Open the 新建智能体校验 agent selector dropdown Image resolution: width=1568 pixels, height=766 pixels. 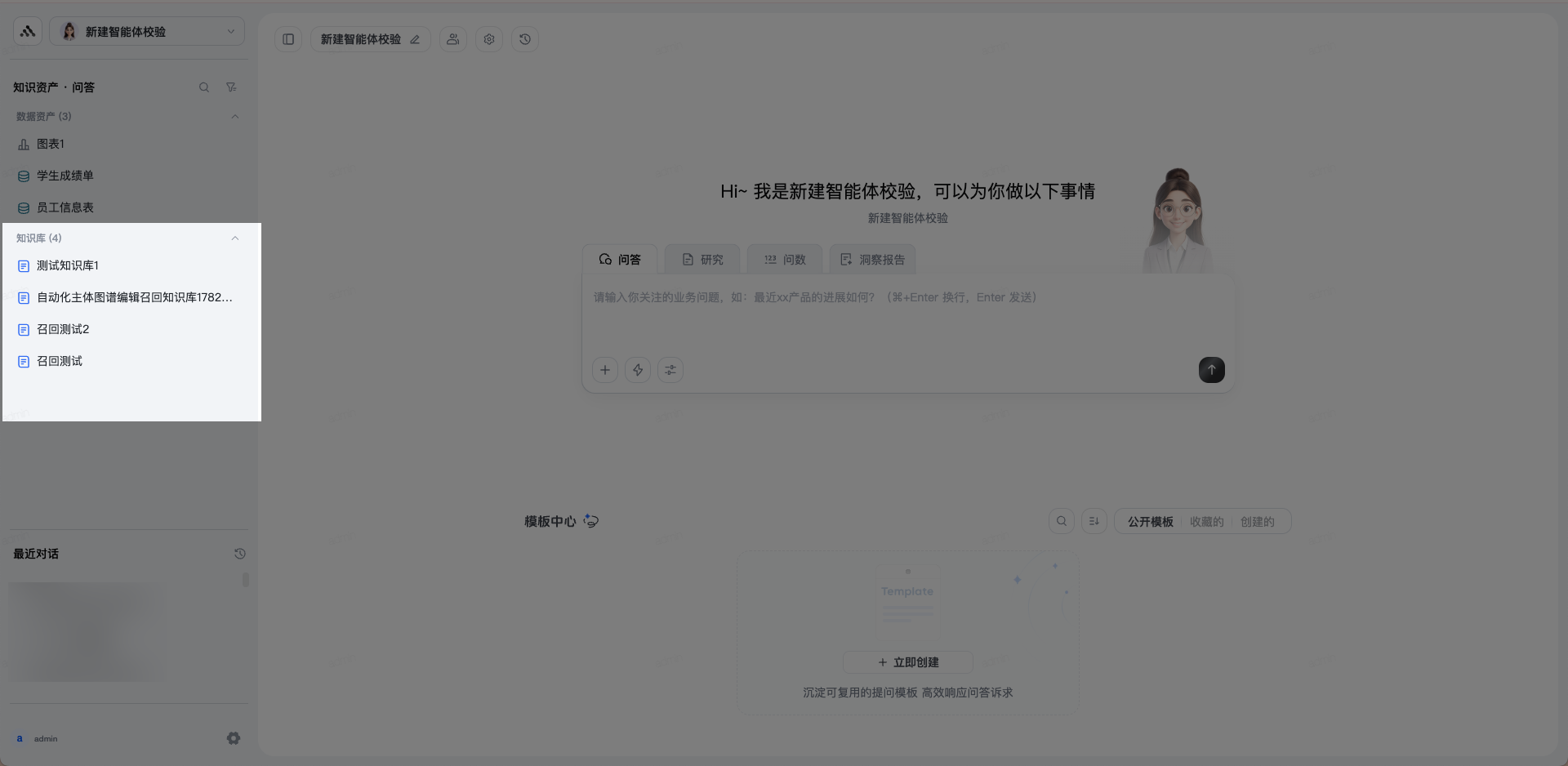[147, 32]
